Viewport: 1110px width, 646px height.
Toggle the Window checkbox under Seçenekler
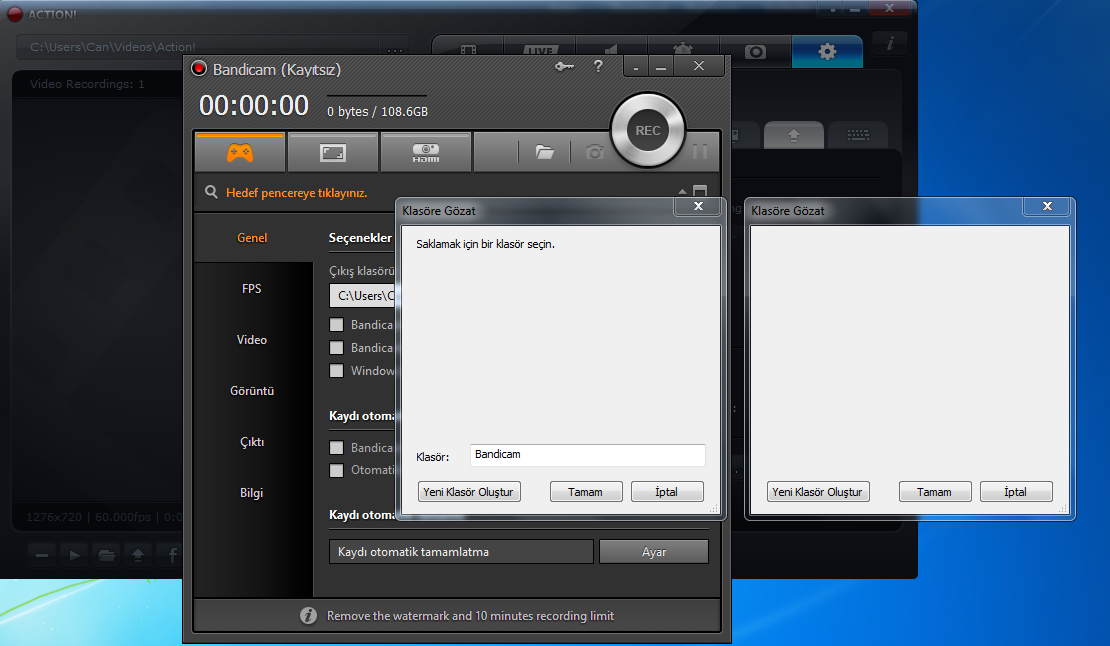point(336,370)
